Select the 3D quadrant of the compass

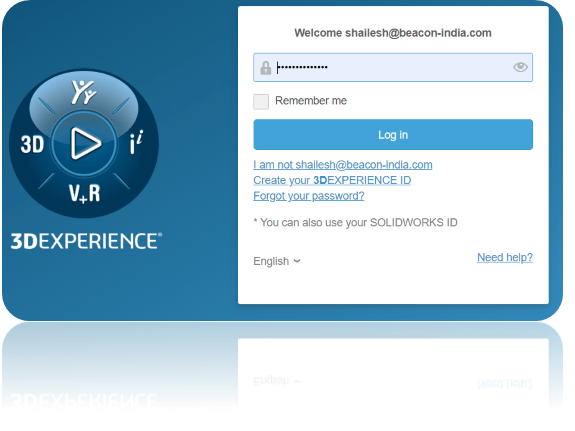[32, 144]
